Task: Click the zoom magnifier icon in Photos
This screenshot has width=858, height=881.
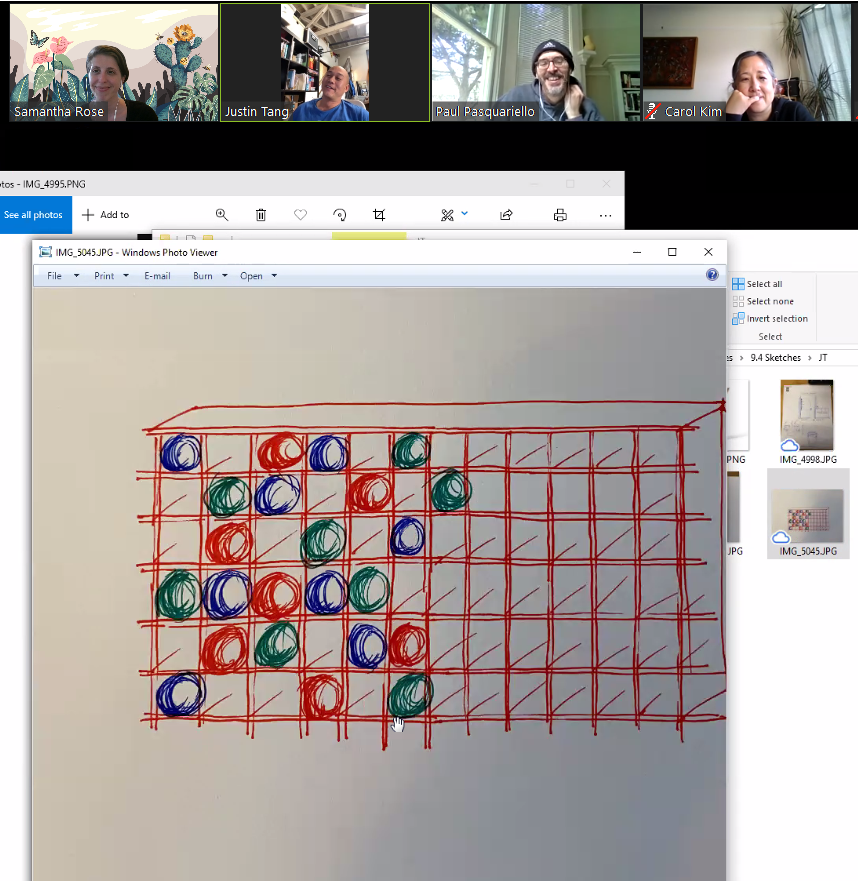Action: pyautogui.click(x=222, y=215)
